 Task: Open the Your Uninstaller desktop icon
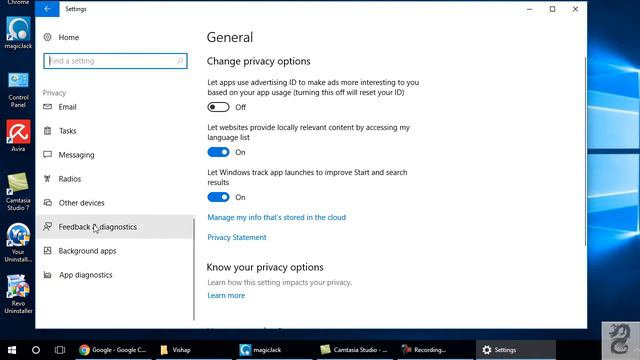(x=18, y=242)
